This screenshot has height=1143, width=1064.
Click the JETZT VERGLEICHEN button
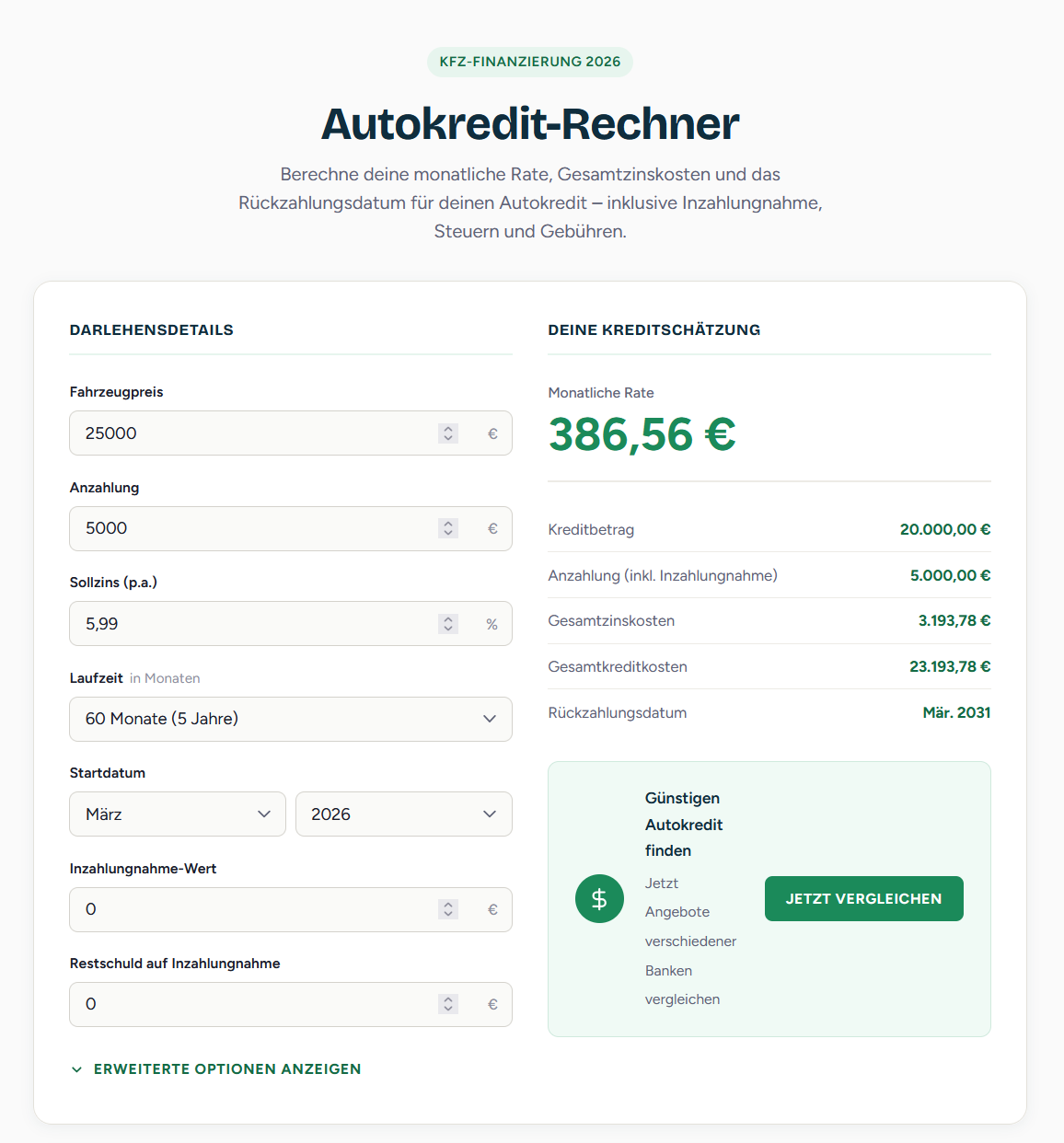pyautogui.click(x=863, y=898)
